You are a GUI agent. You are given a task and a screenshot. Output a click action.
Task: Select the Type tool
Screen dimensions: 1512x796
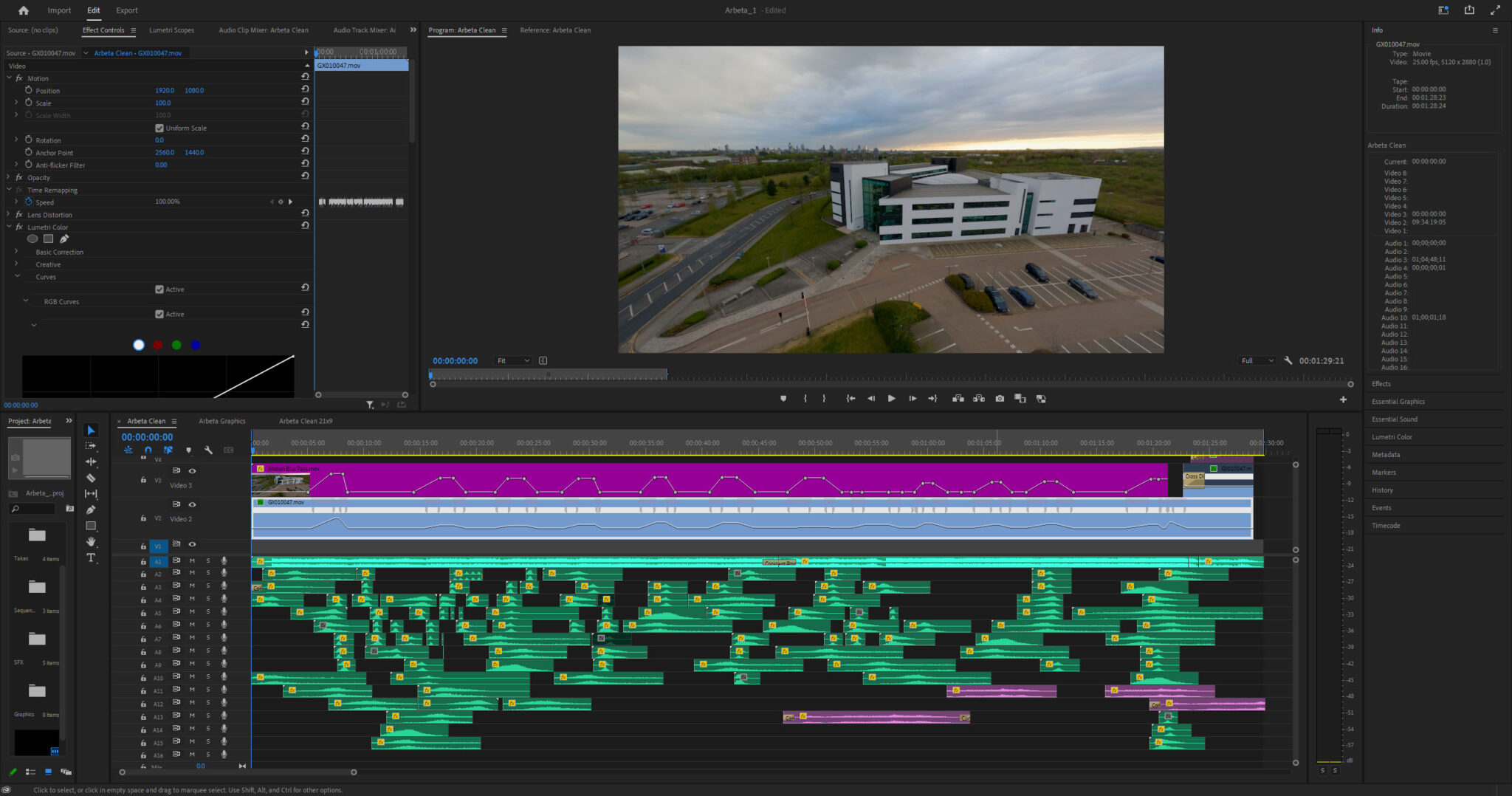(91, 558)
